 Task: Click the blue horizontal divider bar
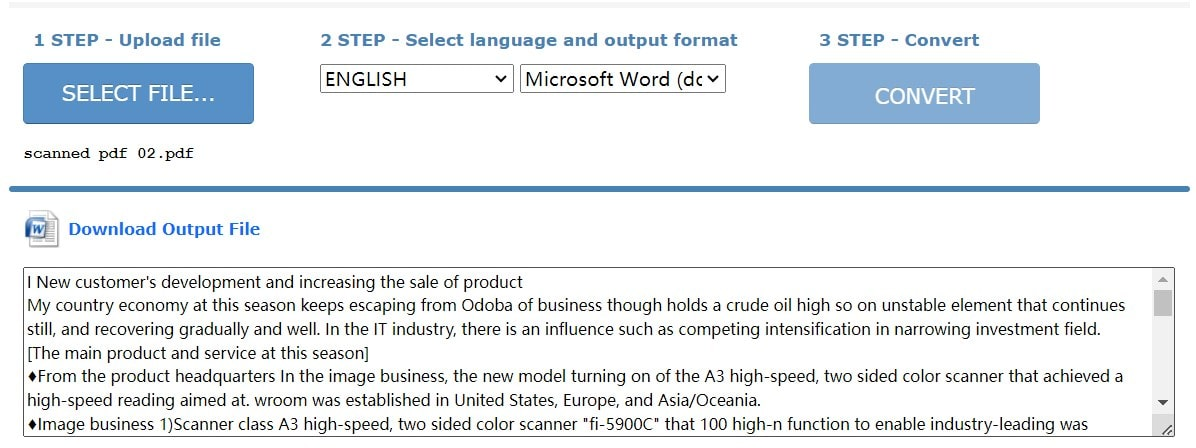click(598, 188)
